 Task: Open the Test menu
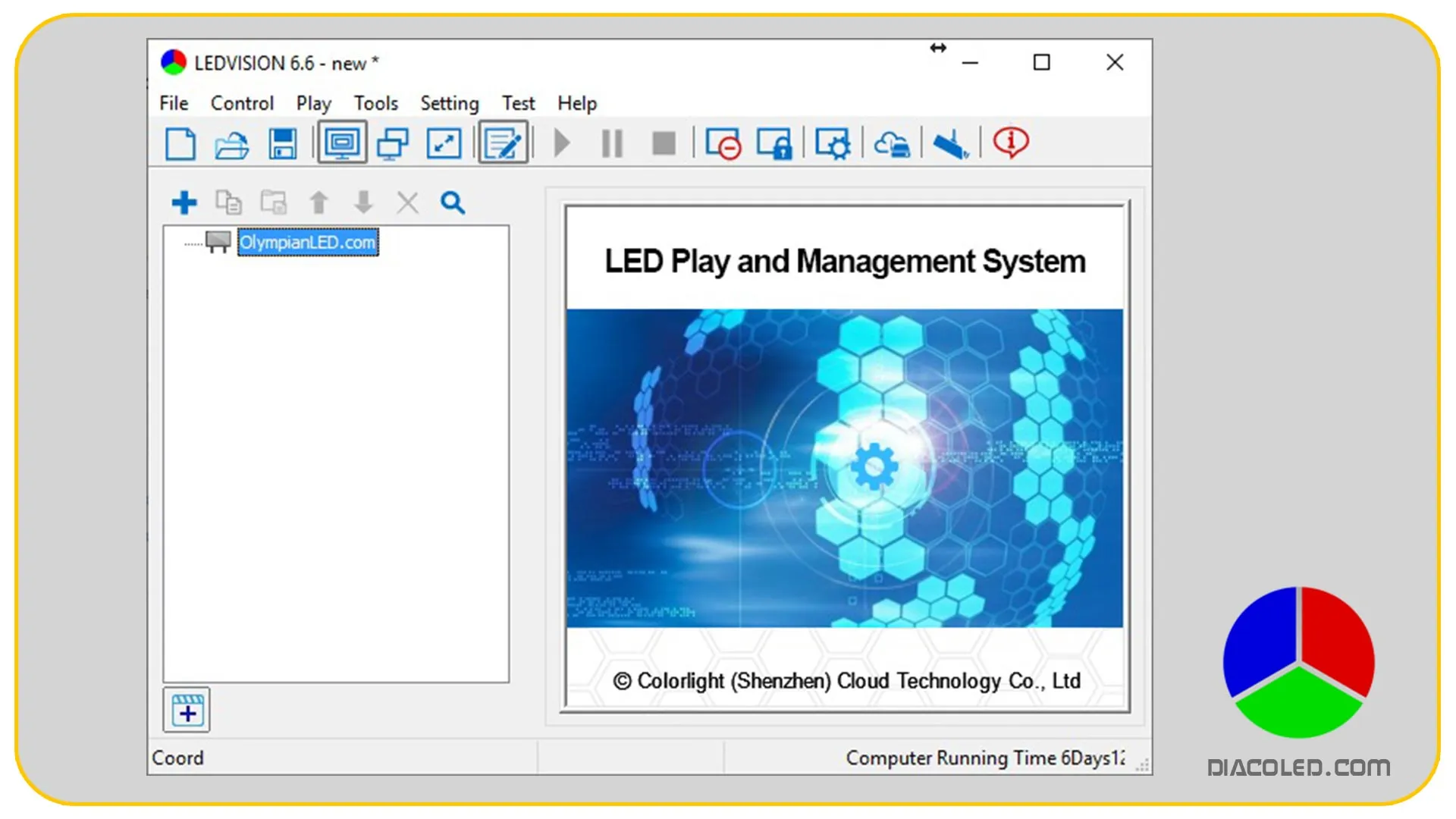(519, 103)
